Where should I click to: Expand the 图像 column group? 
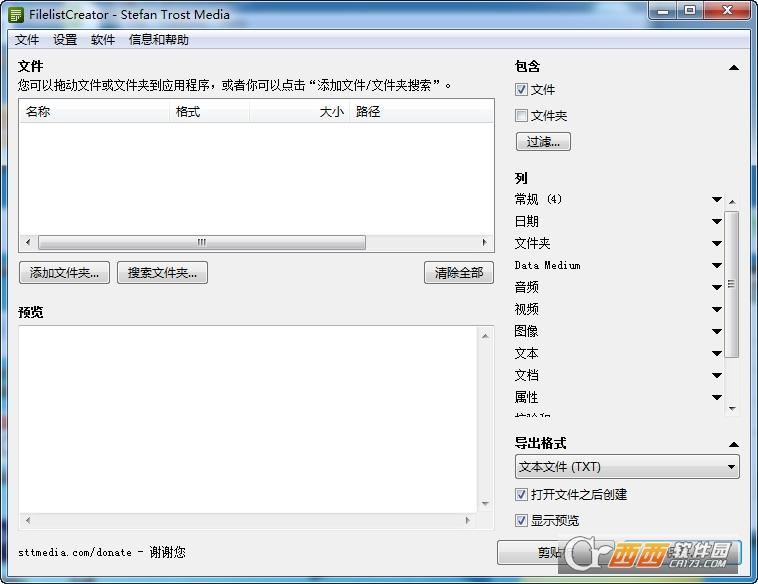pyautogui.click(x=717, y=332)
